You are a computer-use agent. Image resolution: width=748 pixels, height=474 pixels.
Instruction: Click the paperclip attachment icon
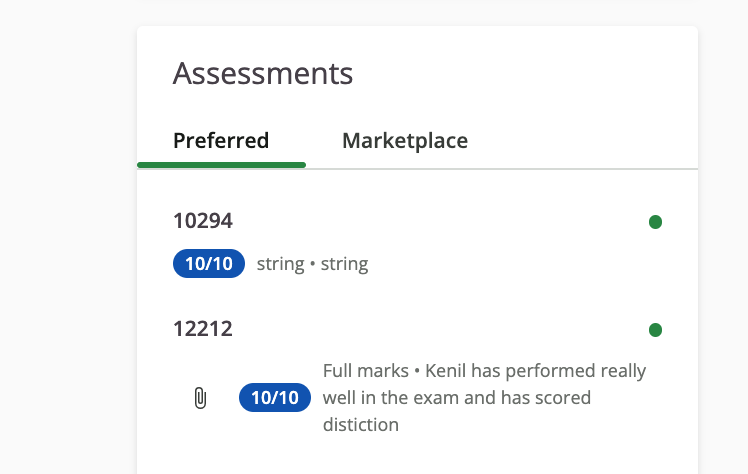[200, 398]
